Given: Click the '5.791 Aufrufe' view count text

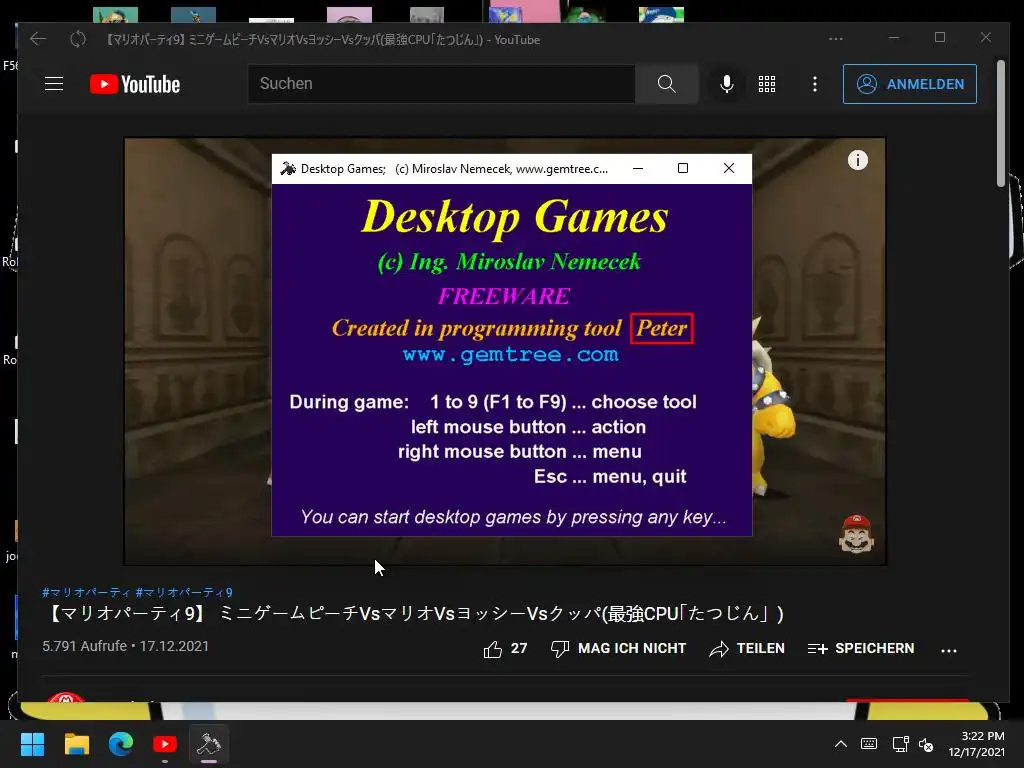Looking at the screenshot, I should pos(84,646).
